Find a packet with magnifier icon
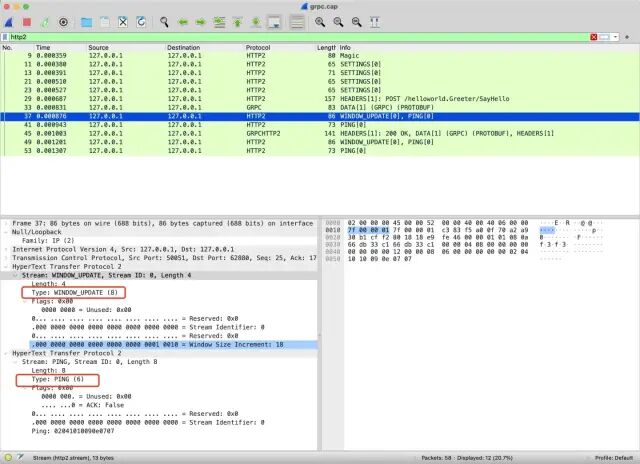640x464 pixels. [164, 22]
